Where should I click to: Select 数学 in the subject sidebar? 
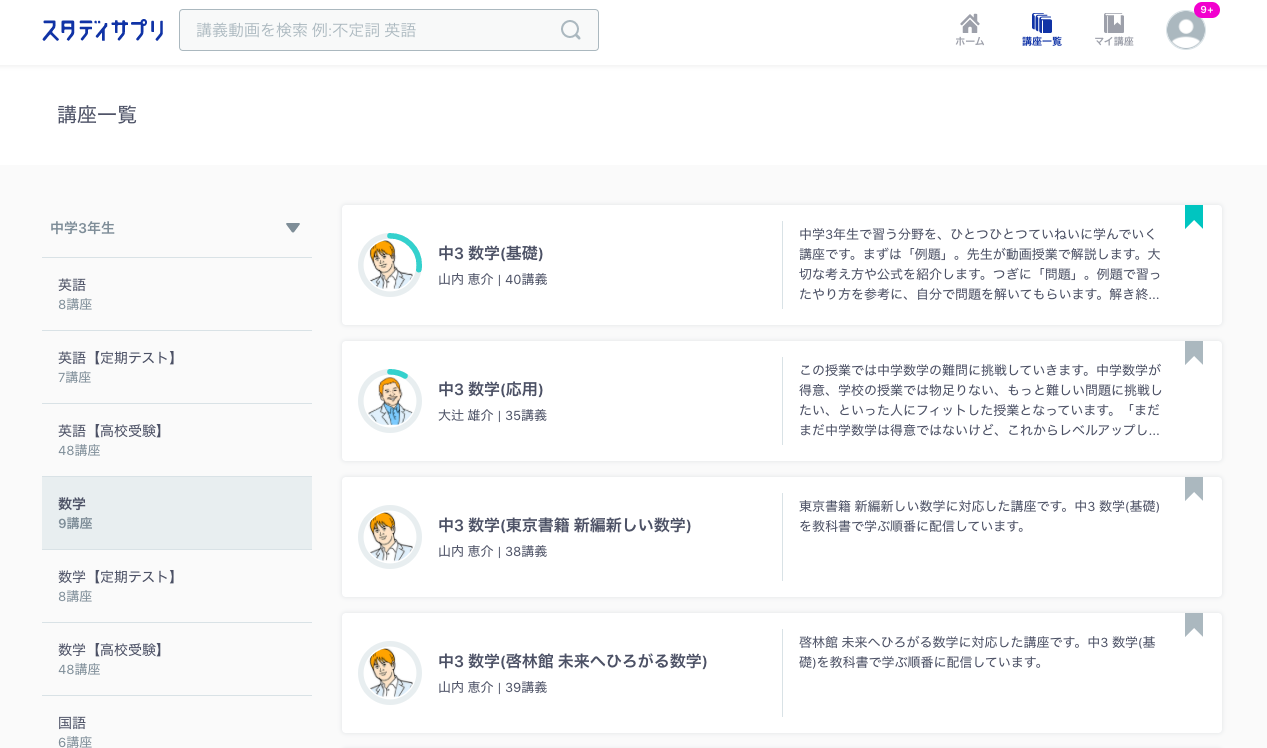[177, 512]
